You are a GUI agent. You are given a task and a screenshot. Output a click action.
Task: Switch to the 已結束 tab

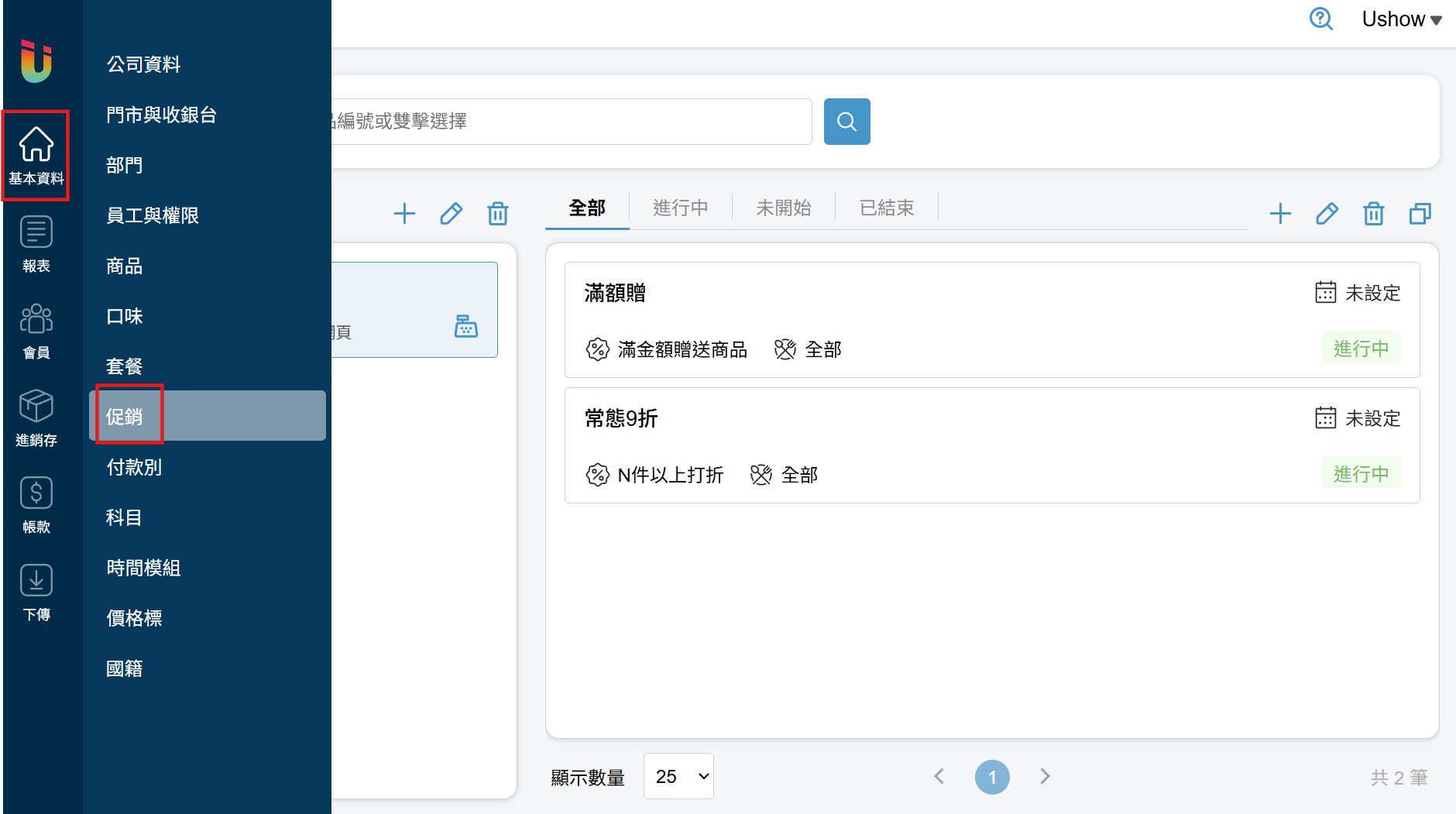coord(887,208)
